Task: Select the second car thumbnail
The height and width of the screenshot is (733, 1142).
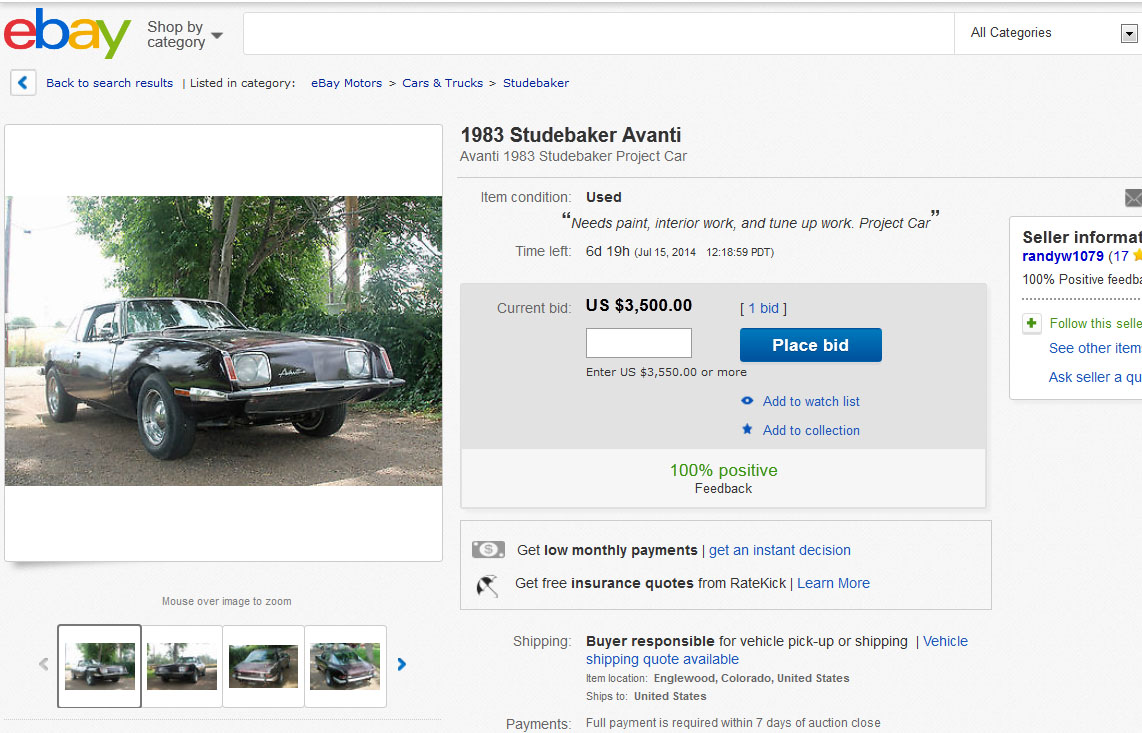Action: (x=182, y=666)
